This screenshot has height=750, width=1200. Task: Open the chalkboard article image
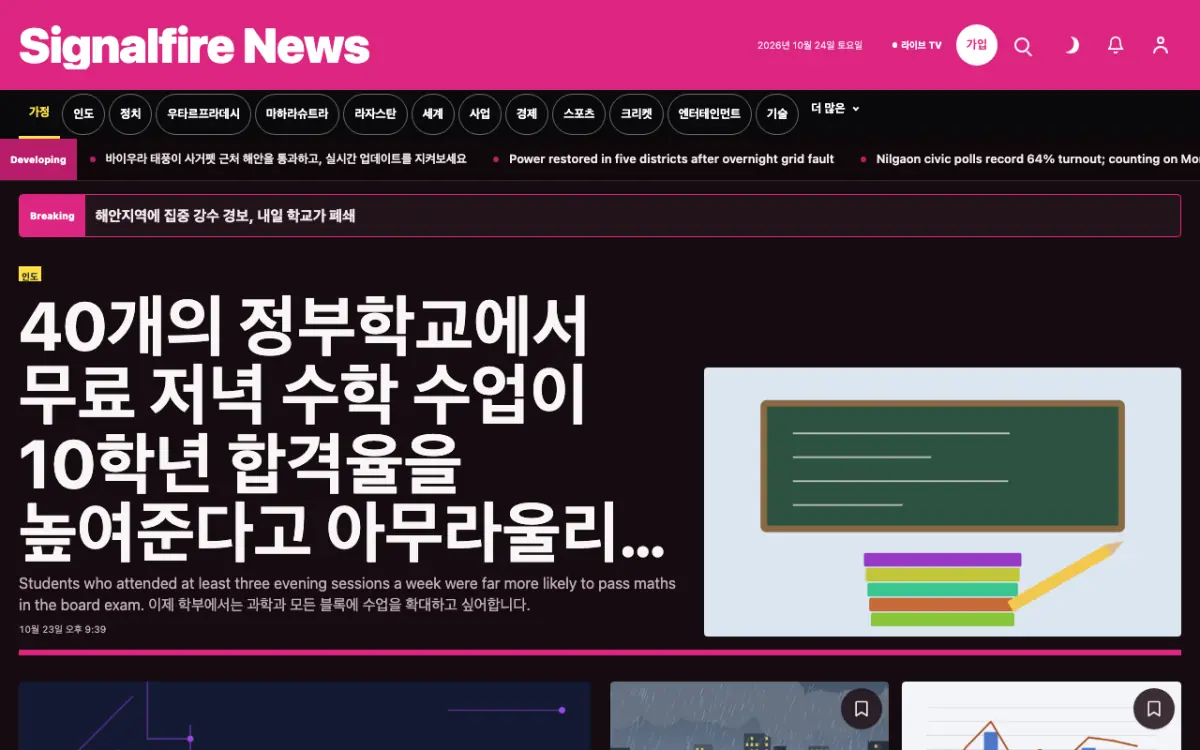coord(942,502)
